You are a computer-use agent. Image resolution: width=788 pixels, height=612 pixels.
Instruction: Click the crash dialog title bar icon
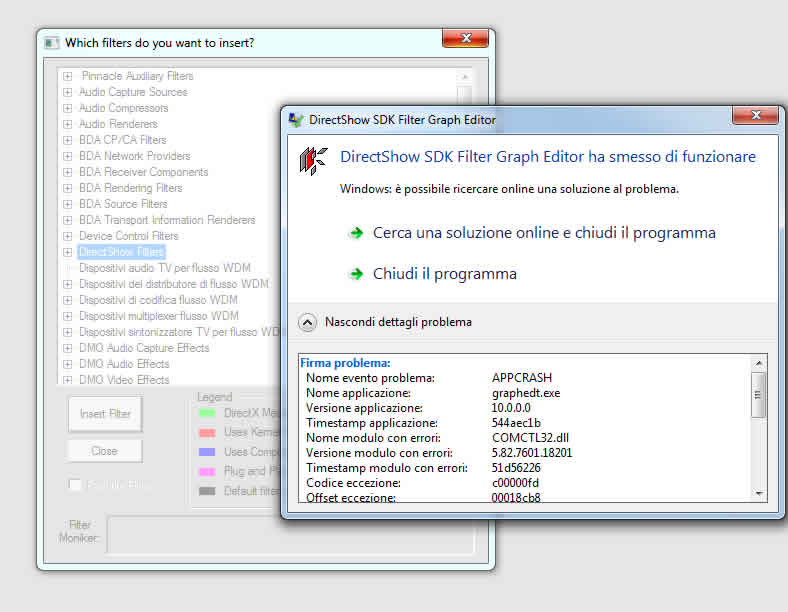(296, 120)
